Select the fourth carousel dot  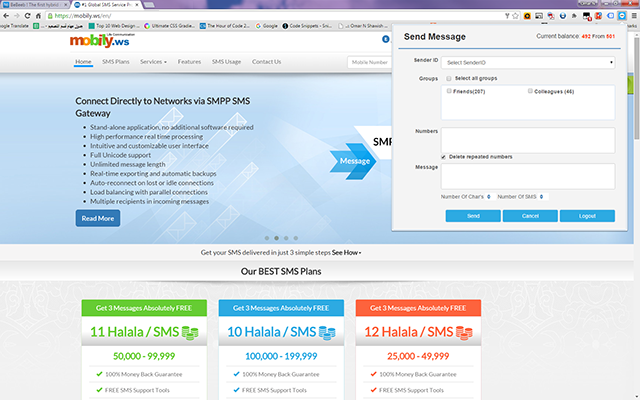[x=296, y=238]
